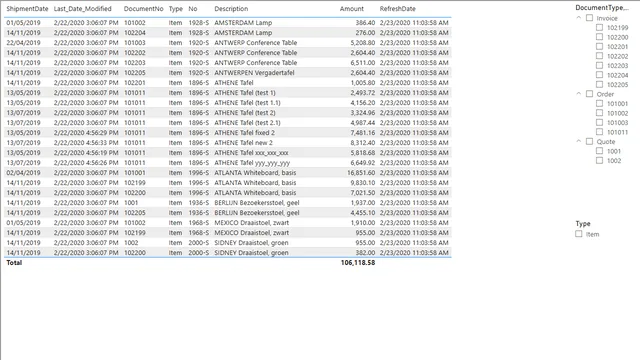Select the 'ATHENE Tafel (test 2.1)' cell
Viewport: 640px width, 360px height.
coord(247,122)
